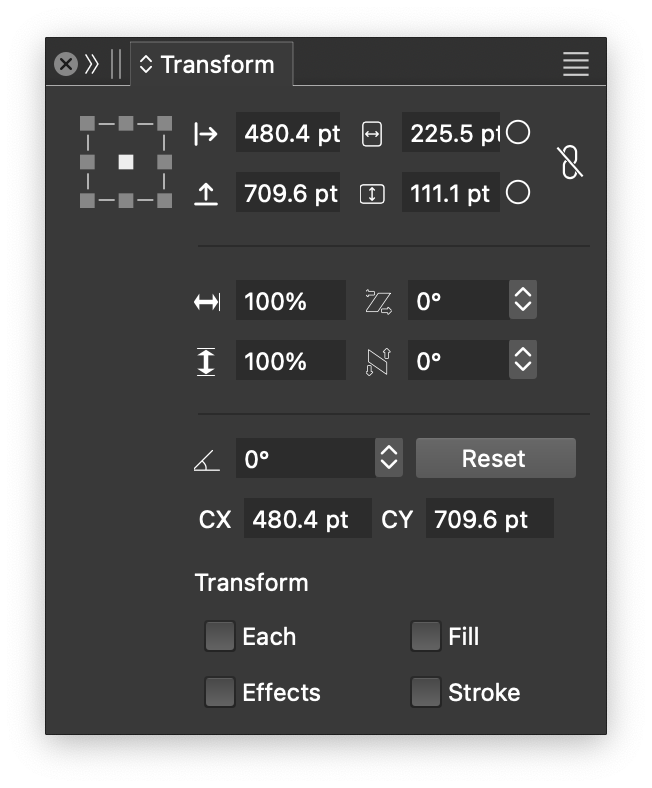Click horizontal skew stepper arrows

point(522,300)
